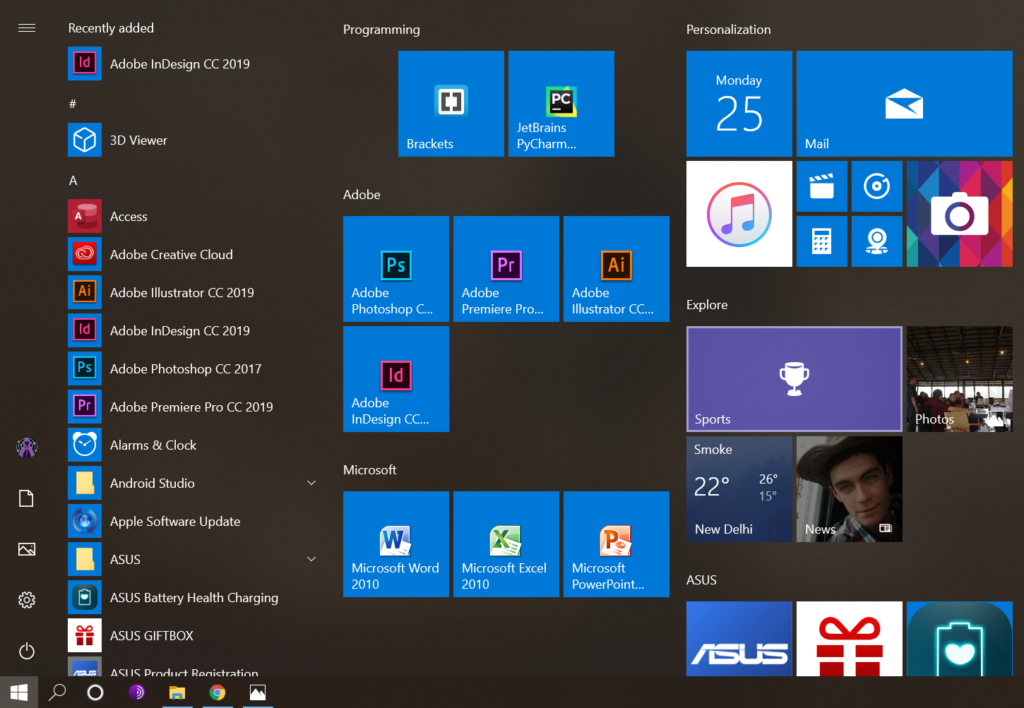This screenshot has height=708, width=1024.
Task: Click the 'A' alphabet header
Action: [x=73, y=180]
